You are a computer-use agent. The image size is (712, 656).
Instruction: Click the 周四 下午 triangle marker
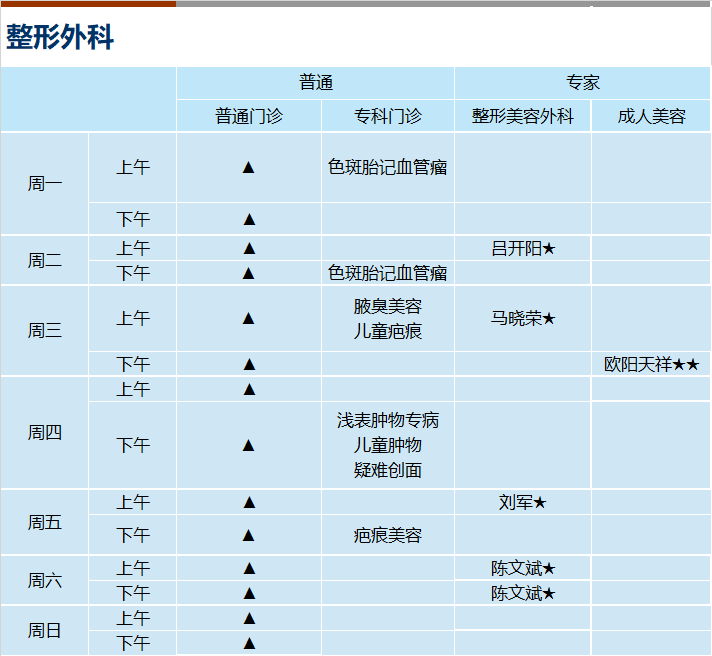(248, 445)
